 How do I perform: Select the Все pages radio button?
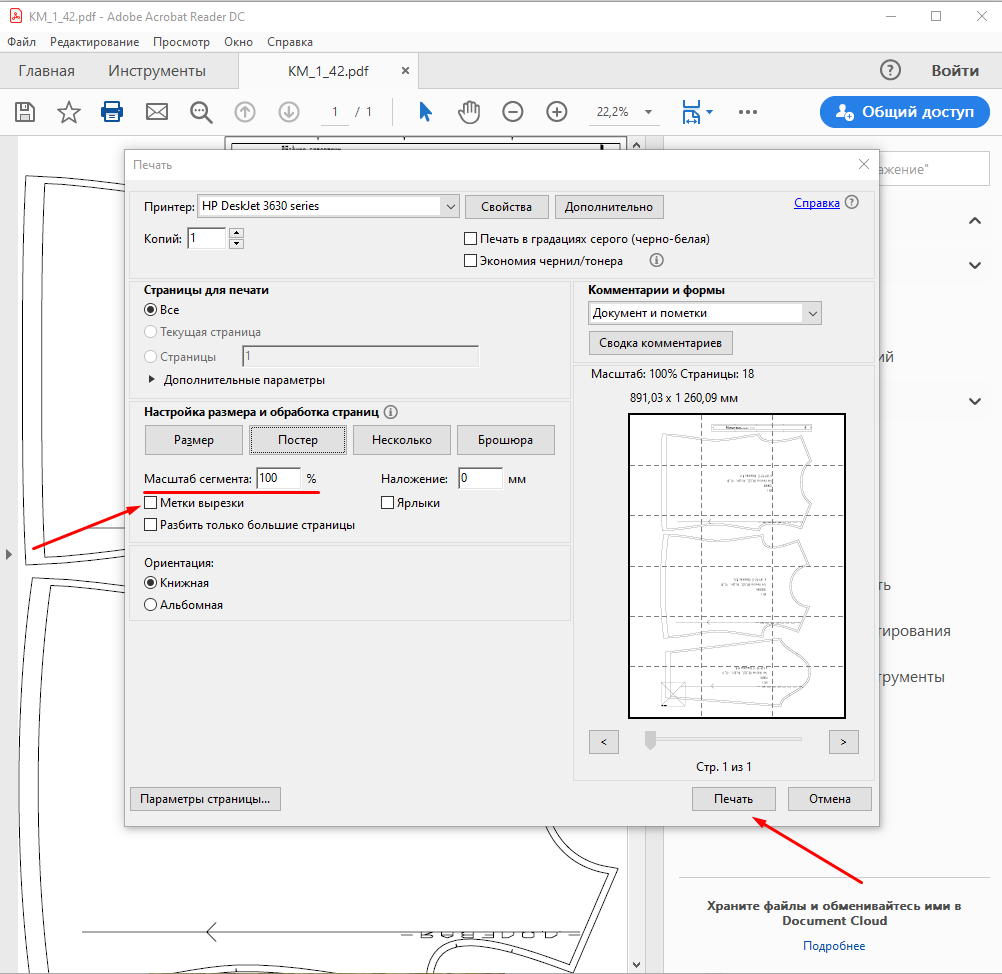tap(151, 310)
